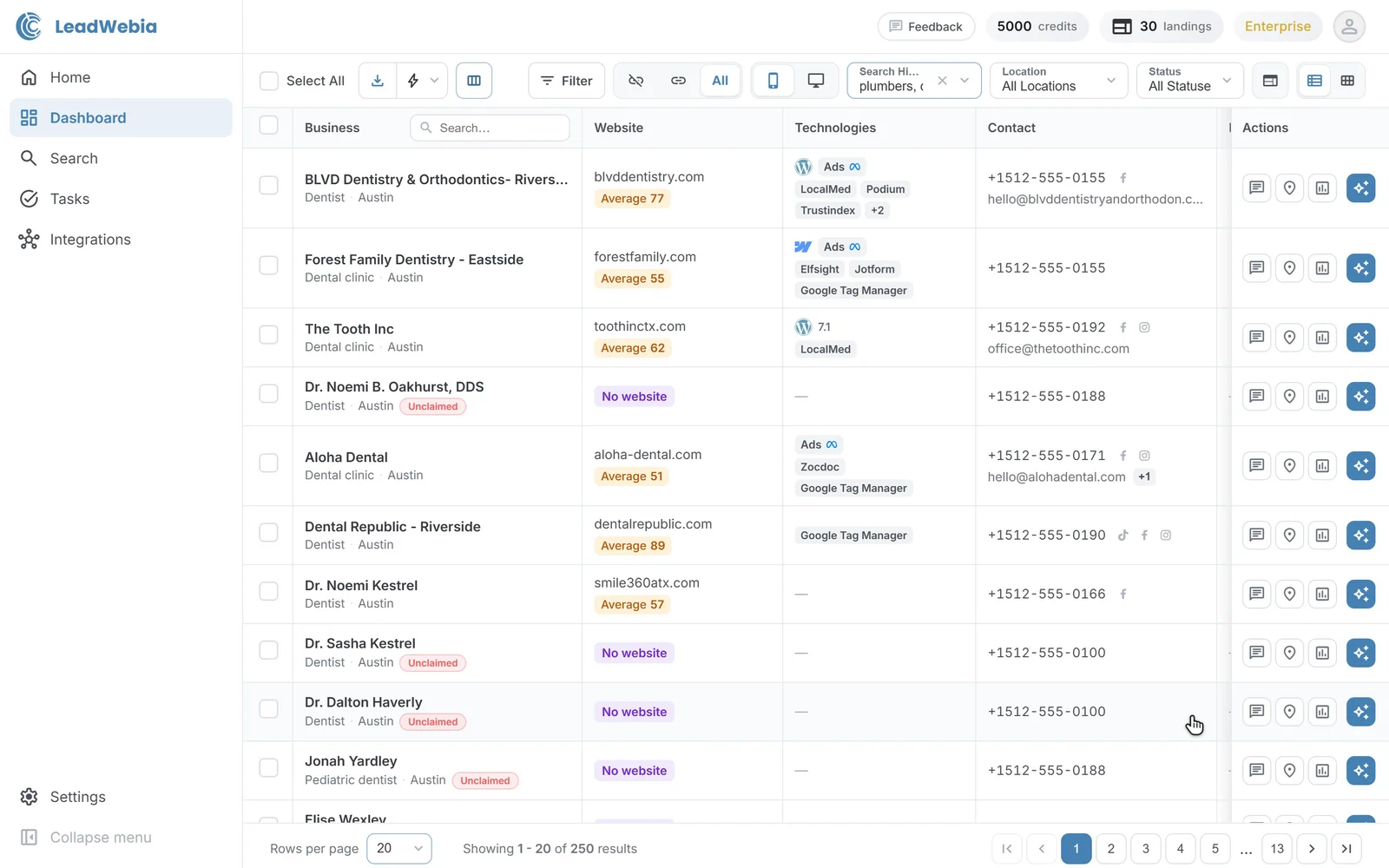Screen dimensions: 1389x868
Task: Open Integrations in the sidebar
Action: [121, 240]
